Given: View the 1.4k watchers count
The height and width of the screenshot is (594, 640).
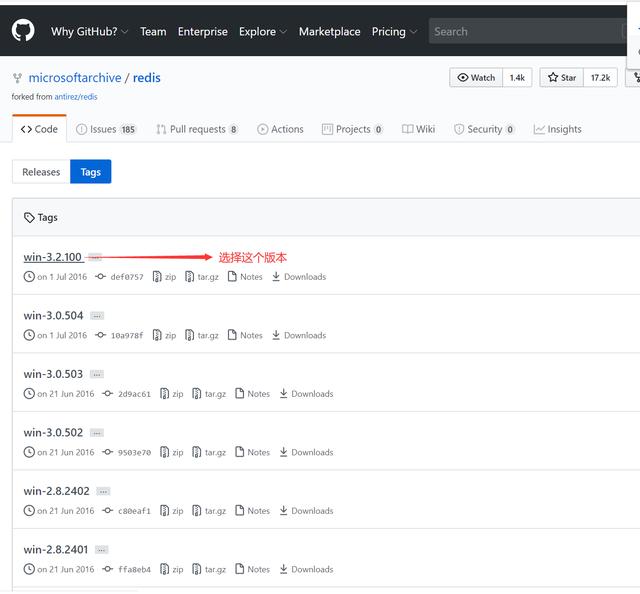Looking at the screenshot, I should [x=517, y=78].
